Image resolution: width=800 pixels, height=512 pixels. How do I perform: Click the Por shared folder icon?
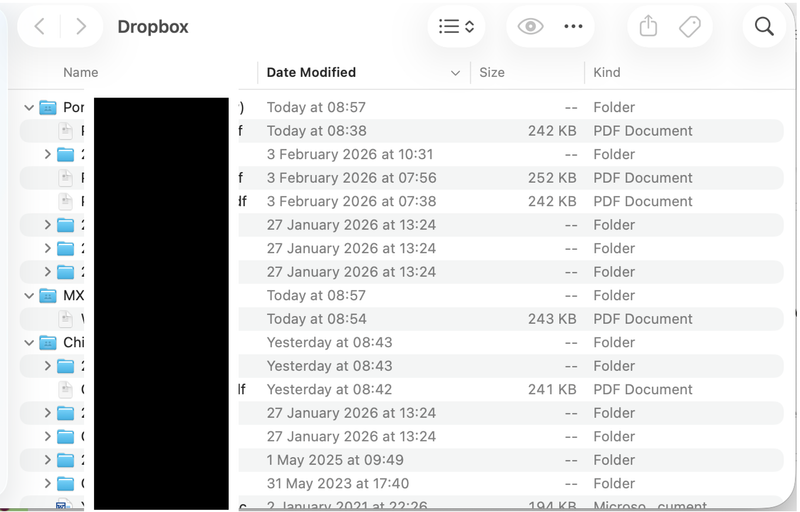point(47,107)
